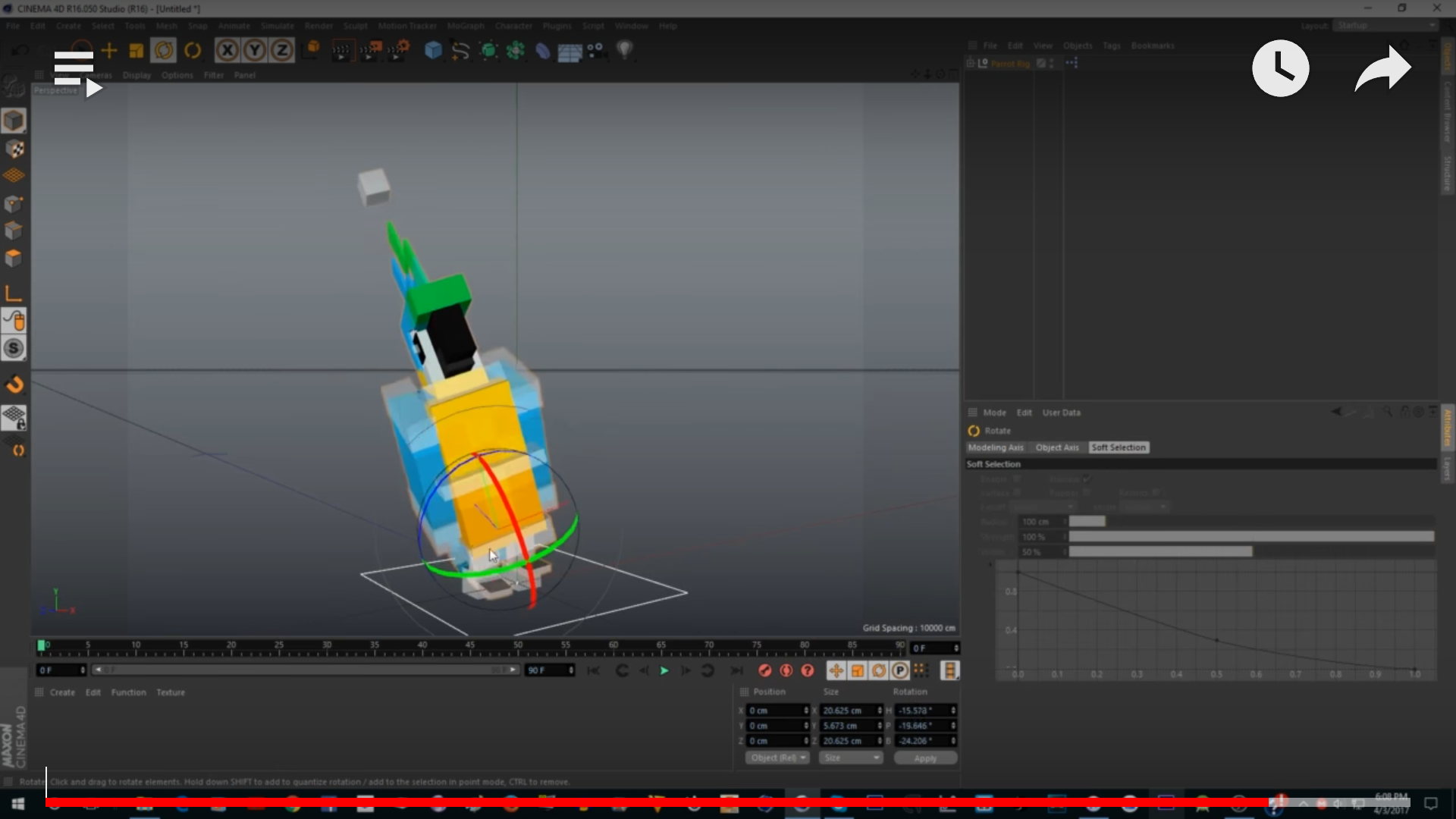1456x819 pixels.
Task: Open the Simulate menu
Action: [277, 26]
